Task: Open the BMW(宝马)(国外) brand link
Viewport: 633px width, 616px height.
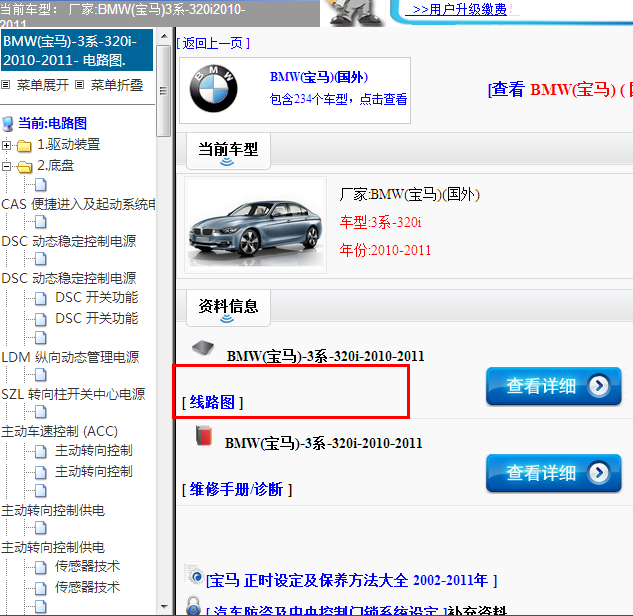Action: click(319, 77)
